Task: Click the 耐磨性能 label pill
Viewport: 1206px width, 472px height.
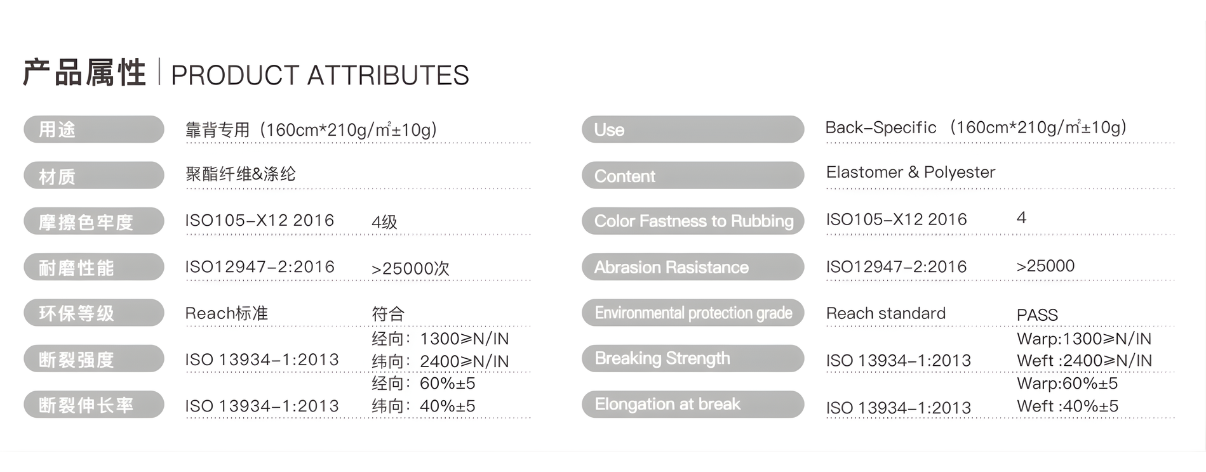Action: click(92, 268)
